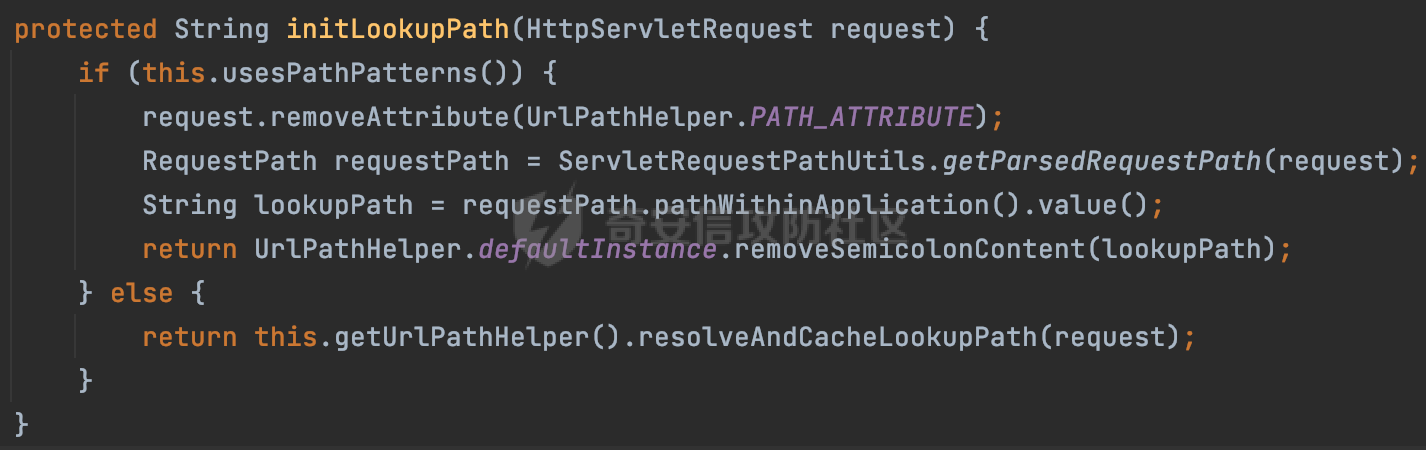Click the first return keyword
This screenshot has height=450, width=1426.
(191, 249)
